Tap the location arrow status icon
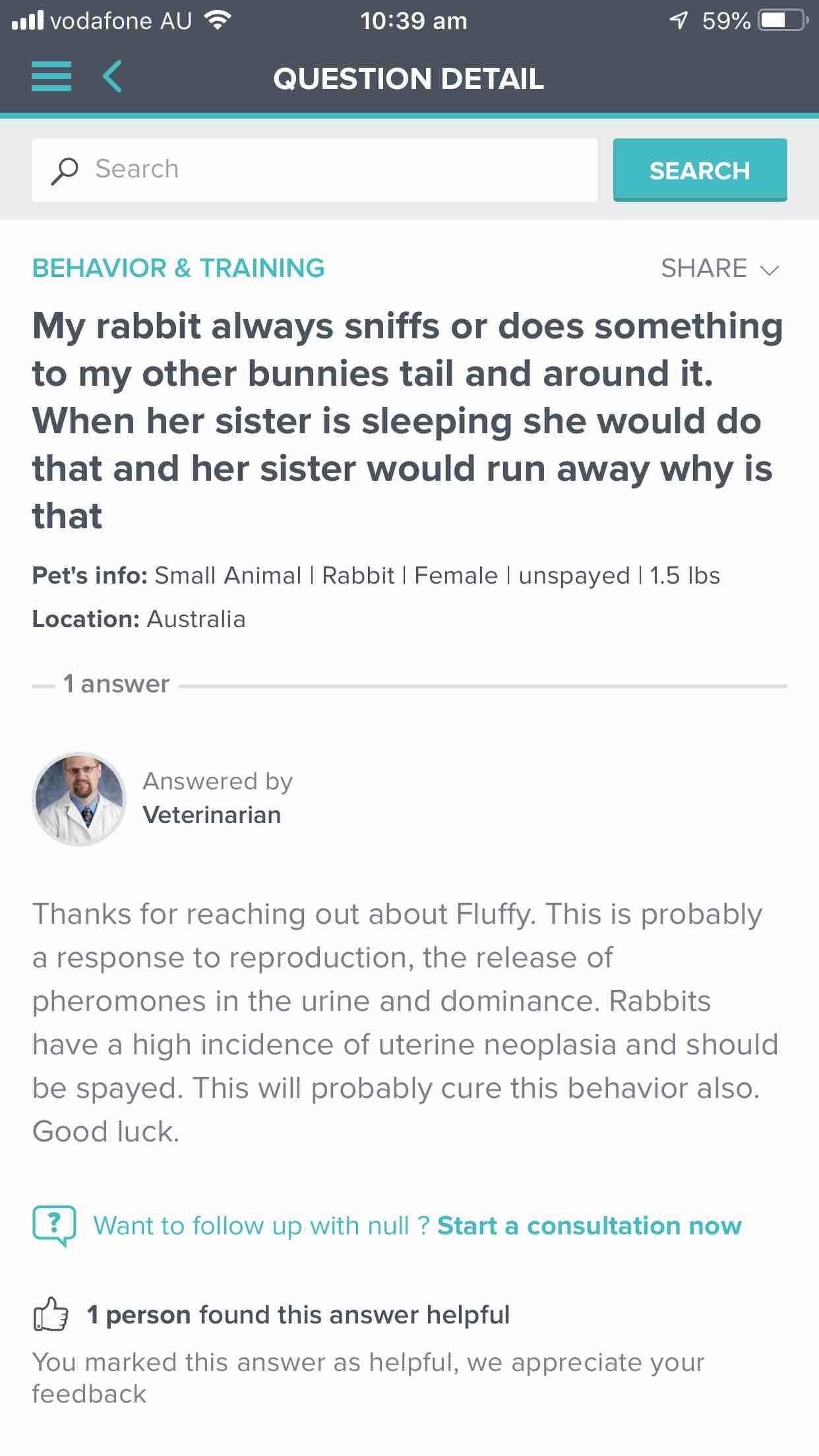 click(679, 21)
